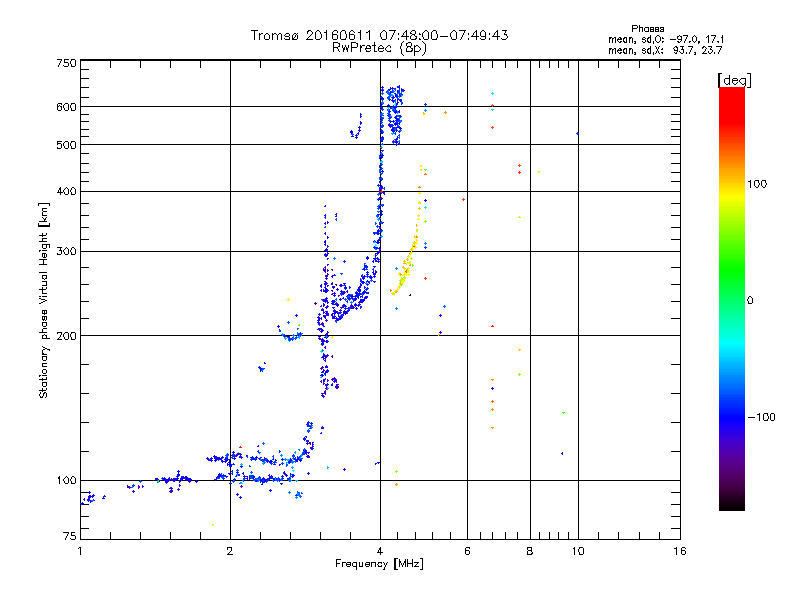Image resolution: width=800 pixels, height=600 pixels.
Task: Click the y-axis tick label '600'
Action: tap(66, 107)
